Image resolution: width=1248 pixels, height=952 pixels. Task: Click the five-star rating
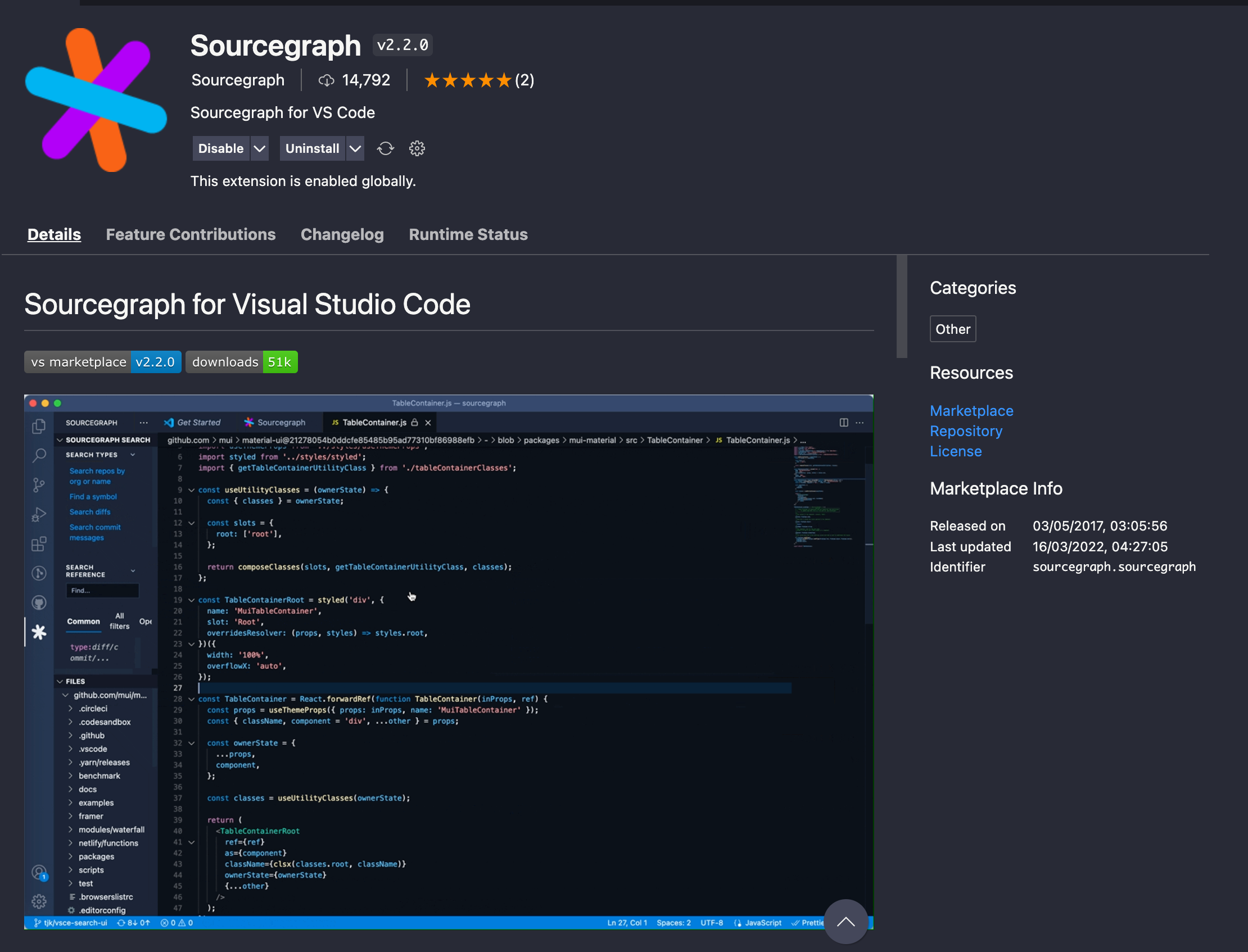click(468, 80)
